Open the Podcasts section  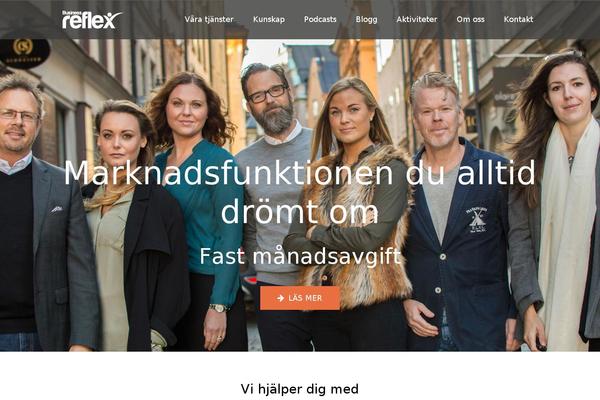pos(320,19)
